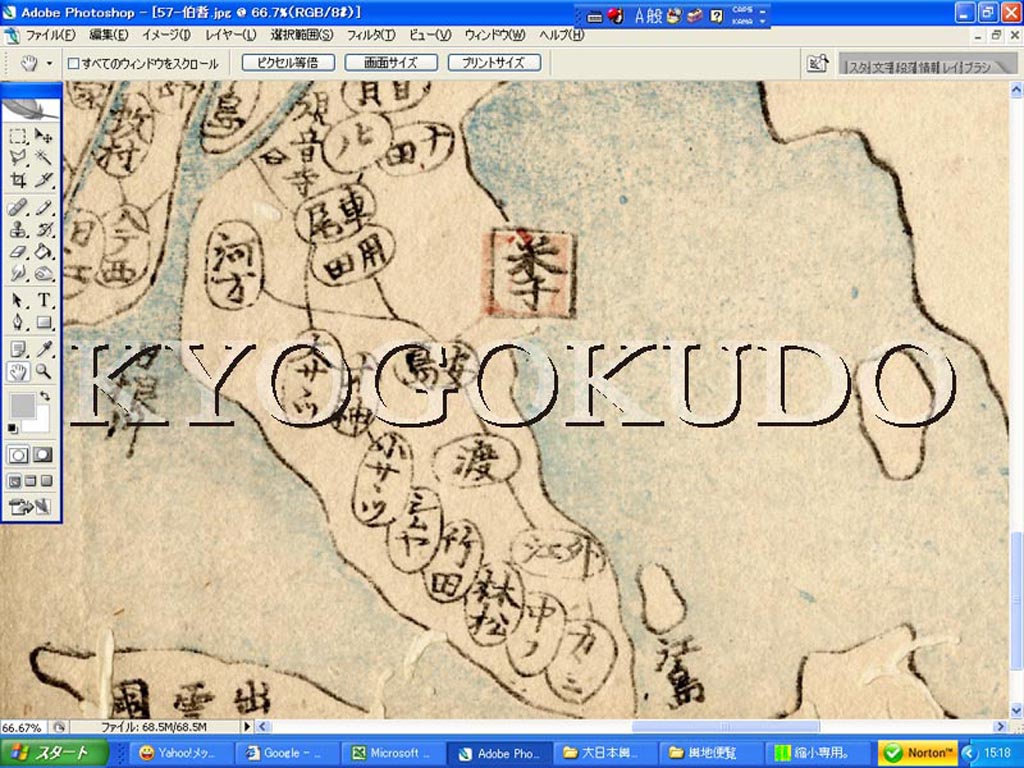Open the 編集(E) menu

coord(108,35)
